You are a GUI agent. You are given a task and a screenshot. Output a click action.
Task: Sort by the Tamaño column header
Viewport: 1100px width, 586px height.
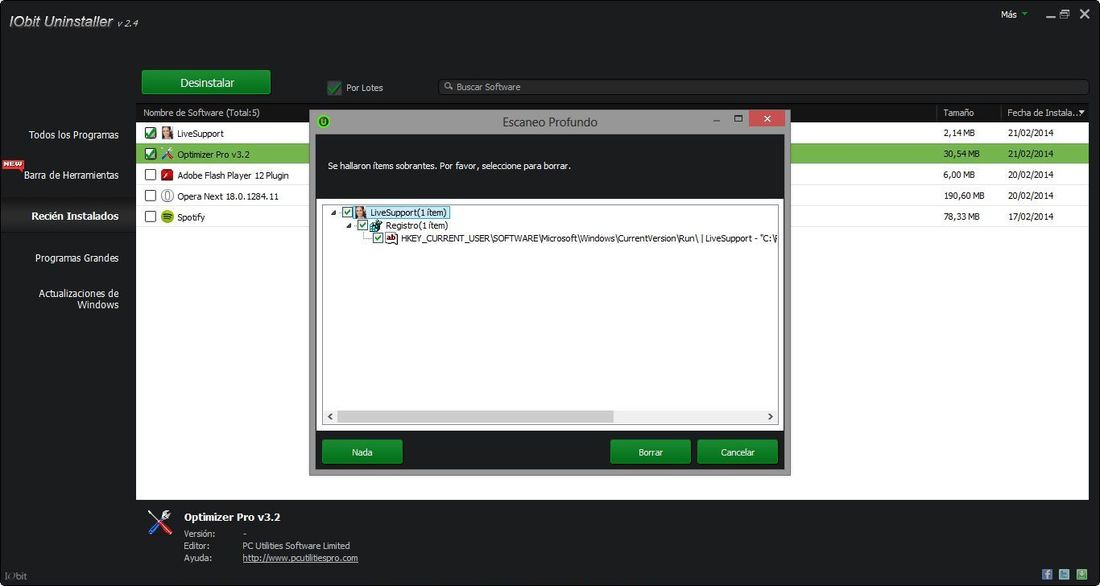point(958,112)
